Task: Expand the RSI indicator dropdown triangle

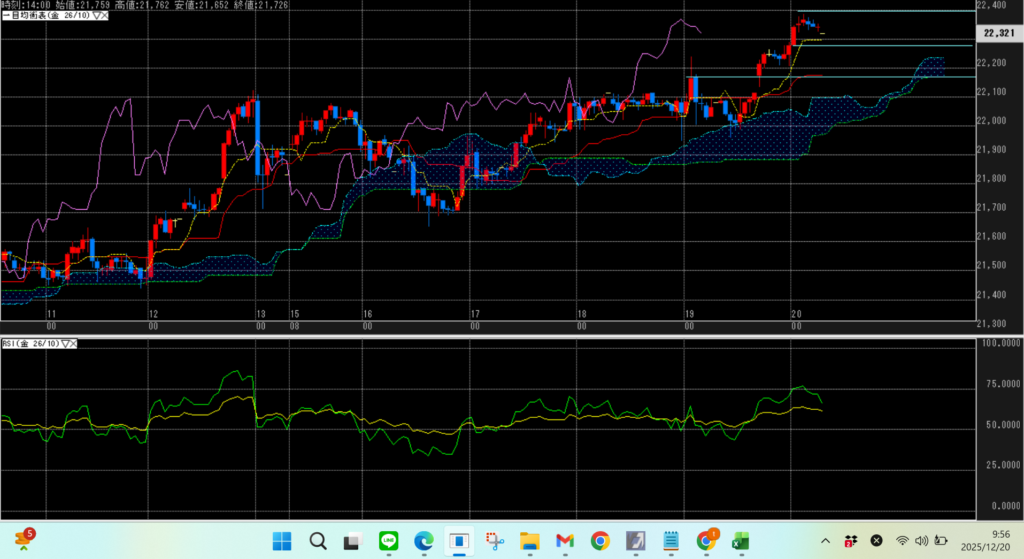Action: [x=65, y=343]
